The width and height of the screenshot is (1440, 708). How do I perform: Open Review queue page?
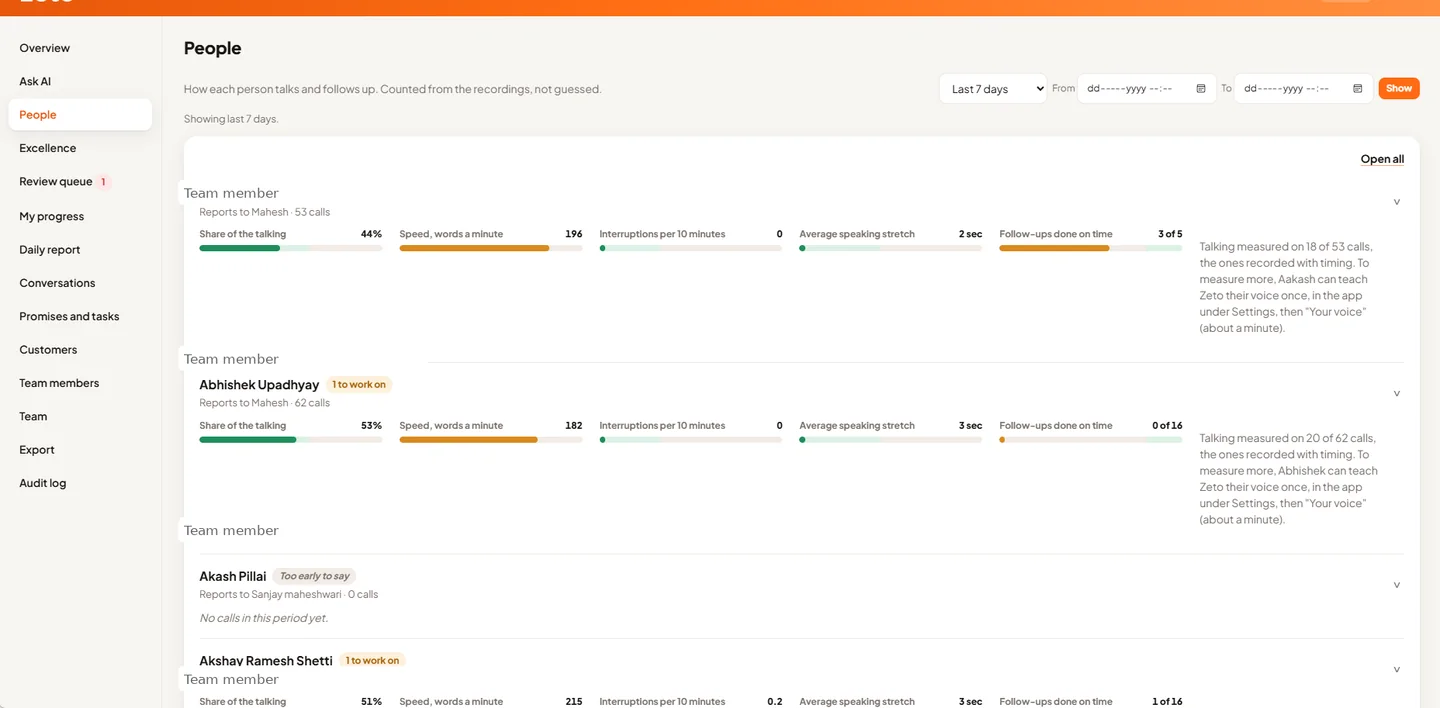(80, 182)
